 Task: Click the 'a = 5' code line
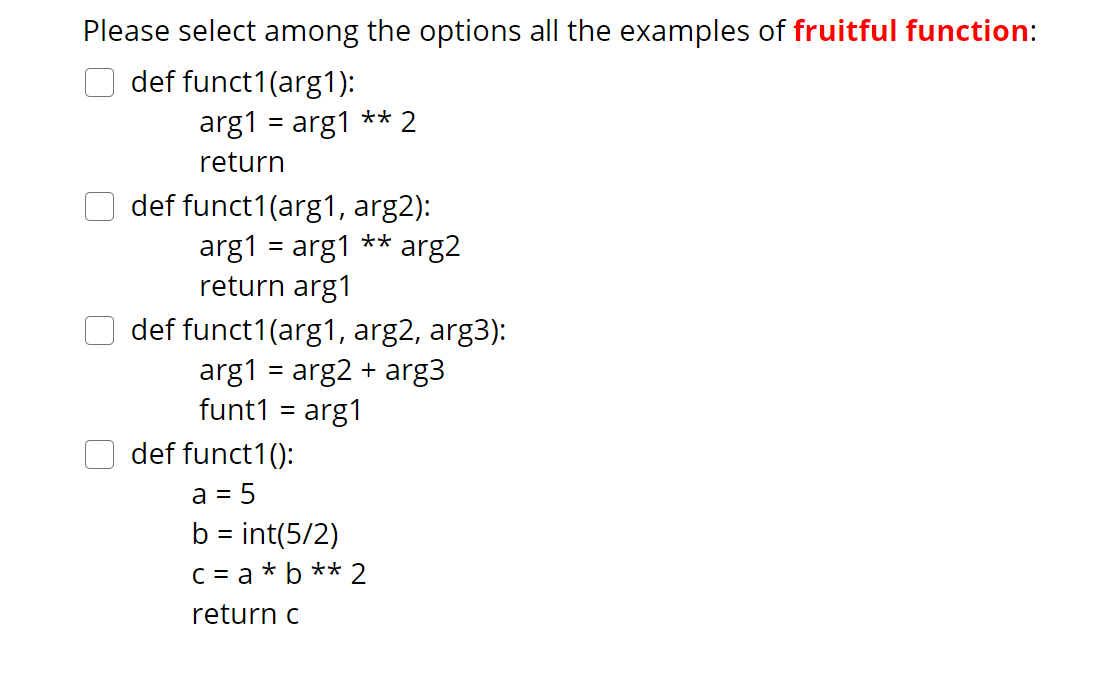coord(223,494)
